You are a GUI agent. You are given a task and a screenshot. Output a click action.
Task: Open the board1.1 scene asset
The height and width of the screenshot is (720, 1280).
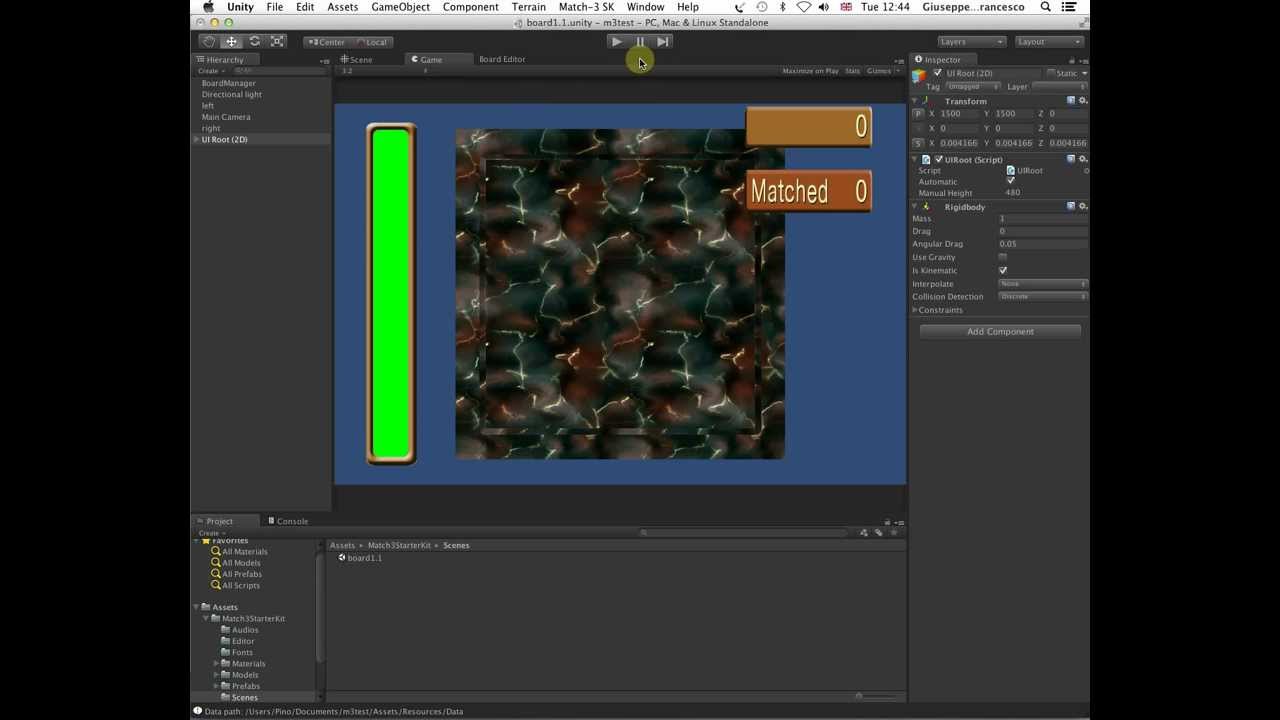pos(364,558)
